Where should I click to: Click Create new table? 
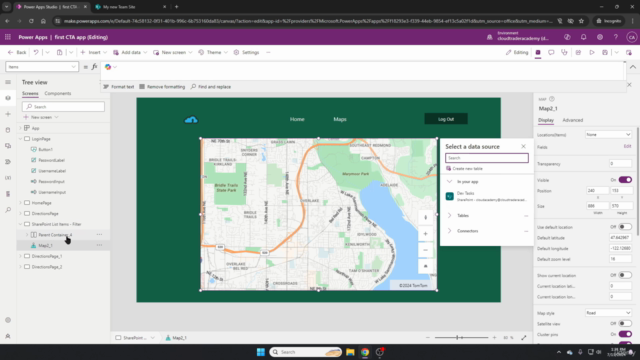click(x=464, y=169)
